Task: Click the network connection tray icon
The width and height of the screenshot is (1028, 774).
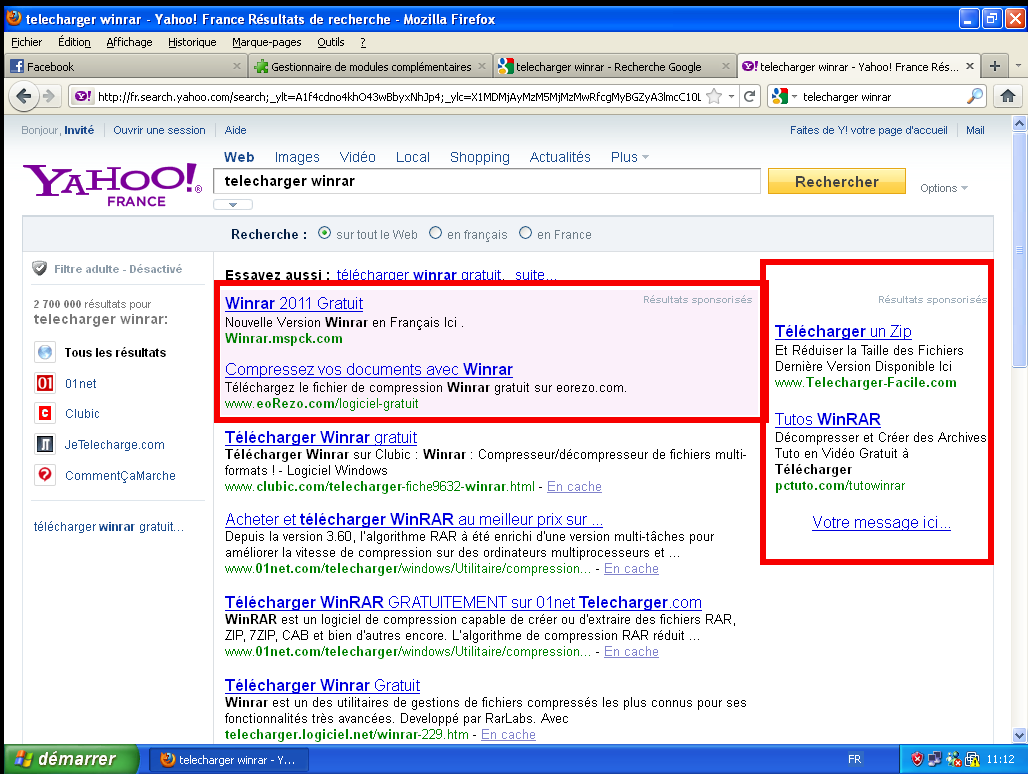Action: click(935, 759)
